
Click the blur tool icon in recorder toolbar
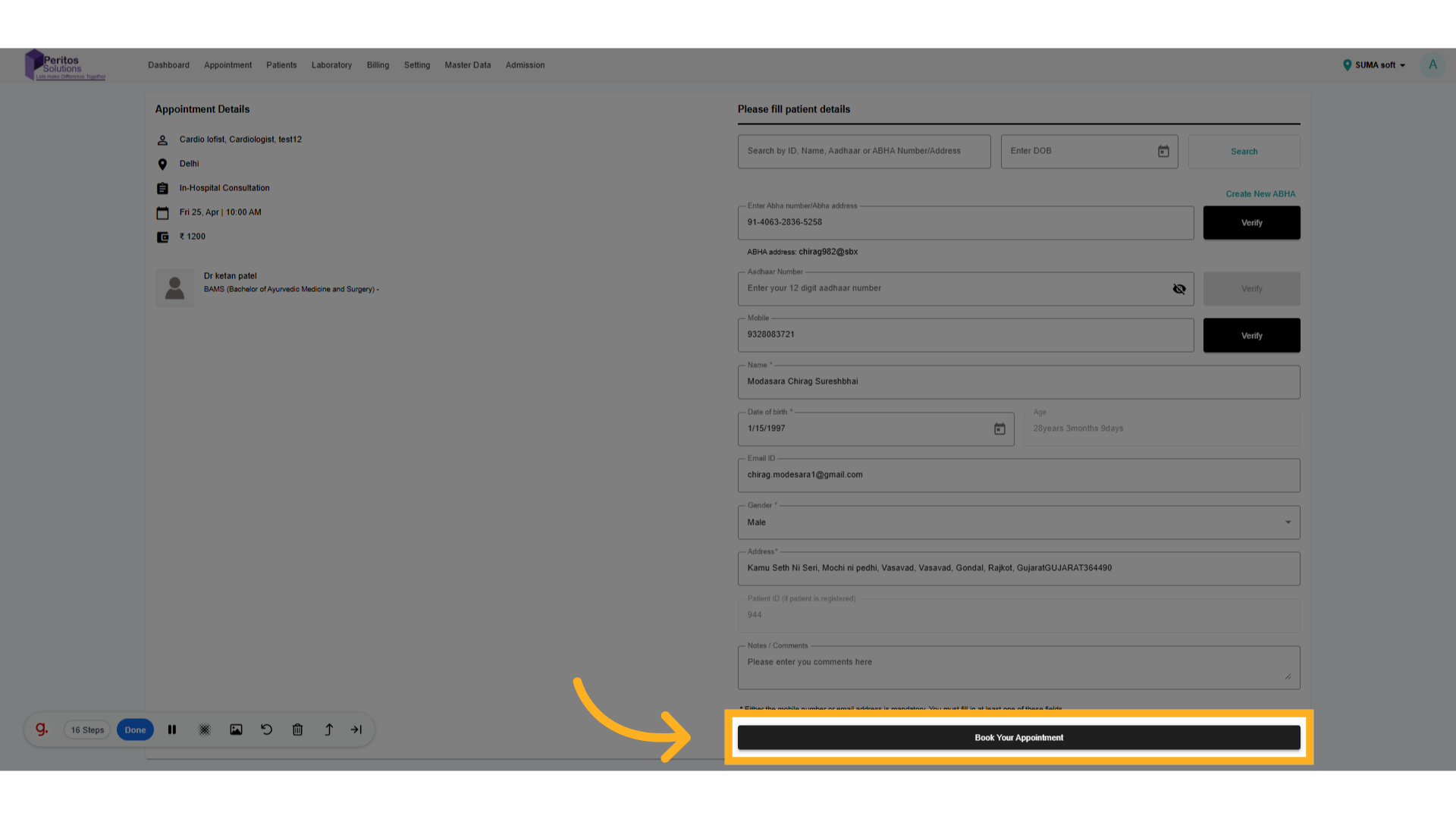pos(205,730)
